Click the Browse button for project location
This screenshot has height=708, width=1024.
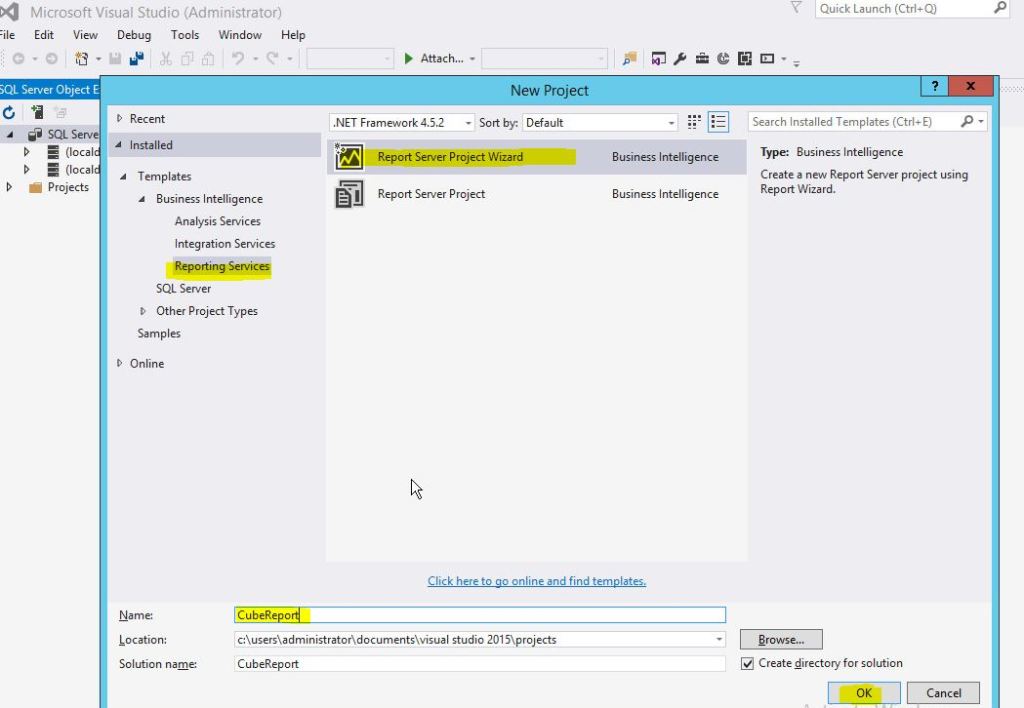(780, 639)
